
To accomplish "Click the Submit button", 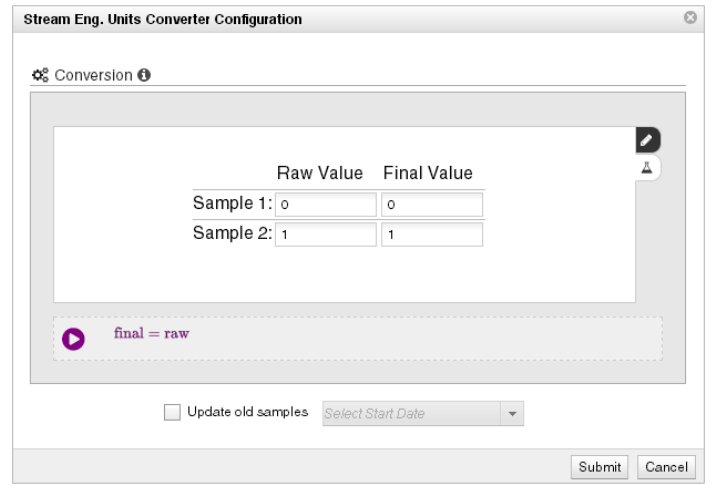I will [599, 467].
